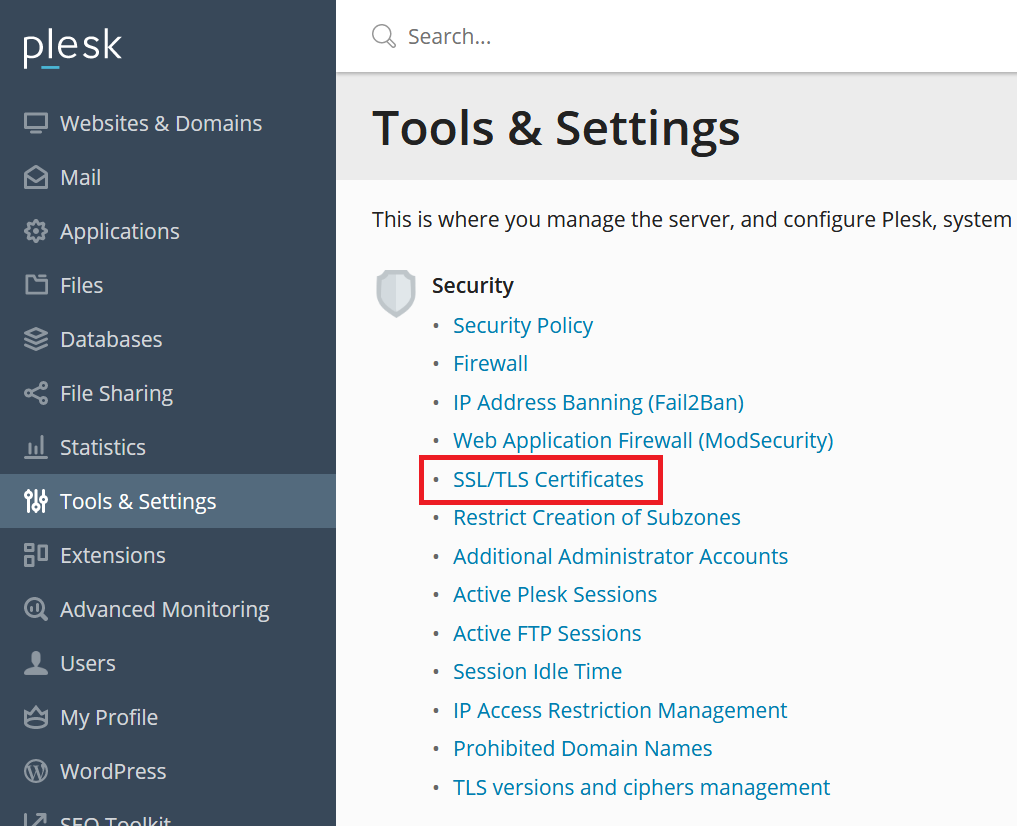1017x826 pixels.
Task: Click the Applications gear icon
Action: (x=36, y=231)
